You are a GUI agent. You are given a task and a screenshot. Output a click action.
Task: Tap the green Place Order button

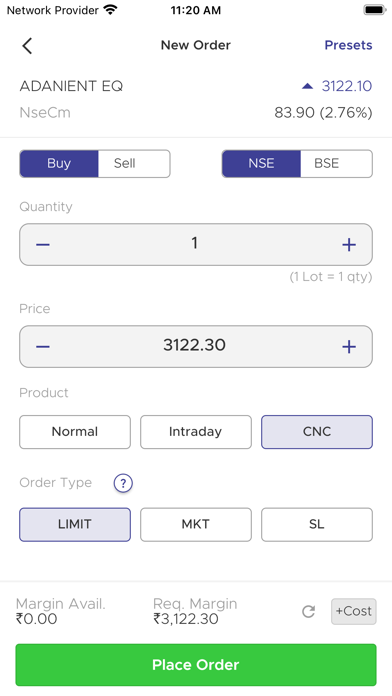point(196,665)
